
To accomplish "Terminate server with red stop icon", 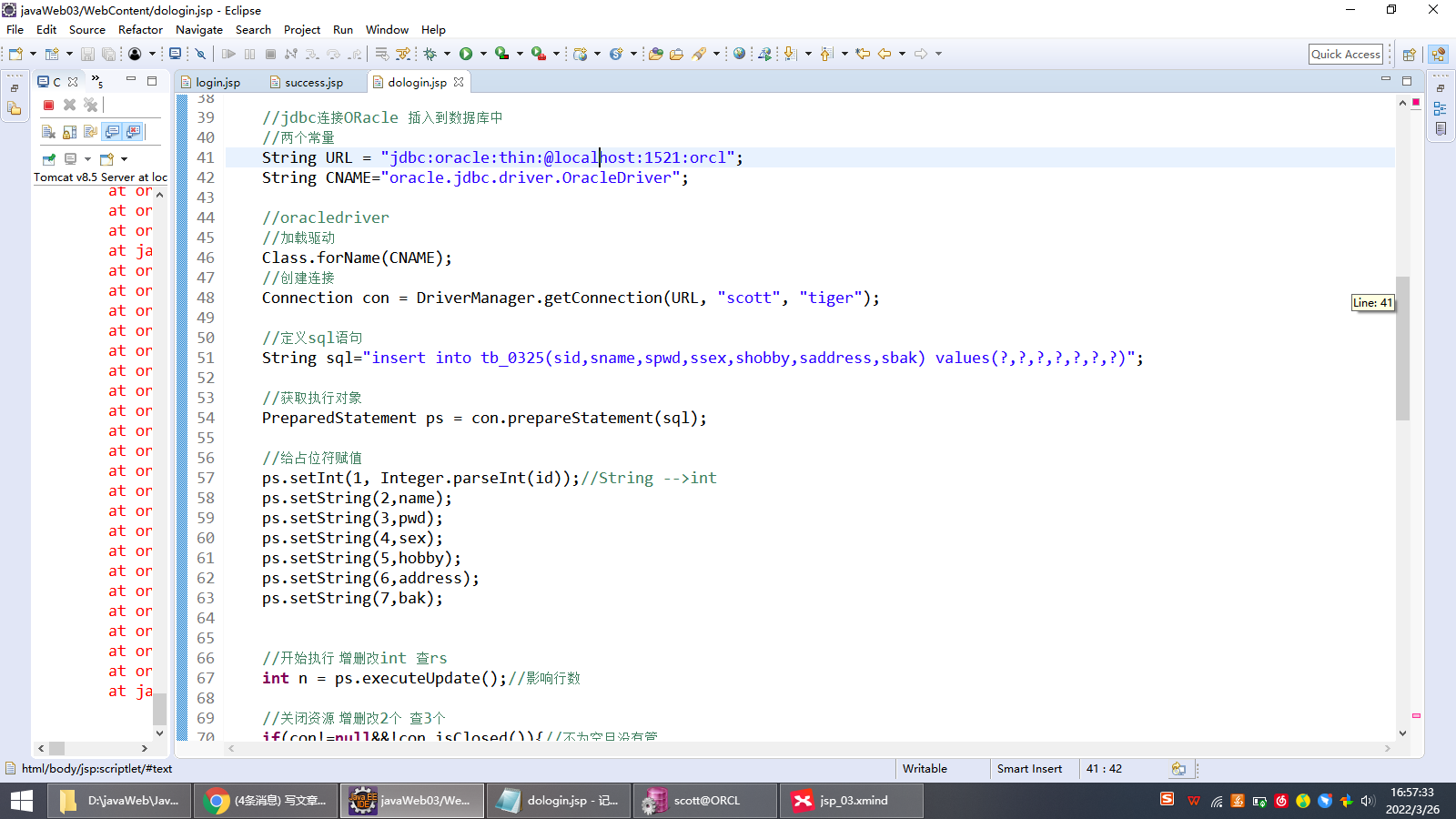I will [48, 105].
